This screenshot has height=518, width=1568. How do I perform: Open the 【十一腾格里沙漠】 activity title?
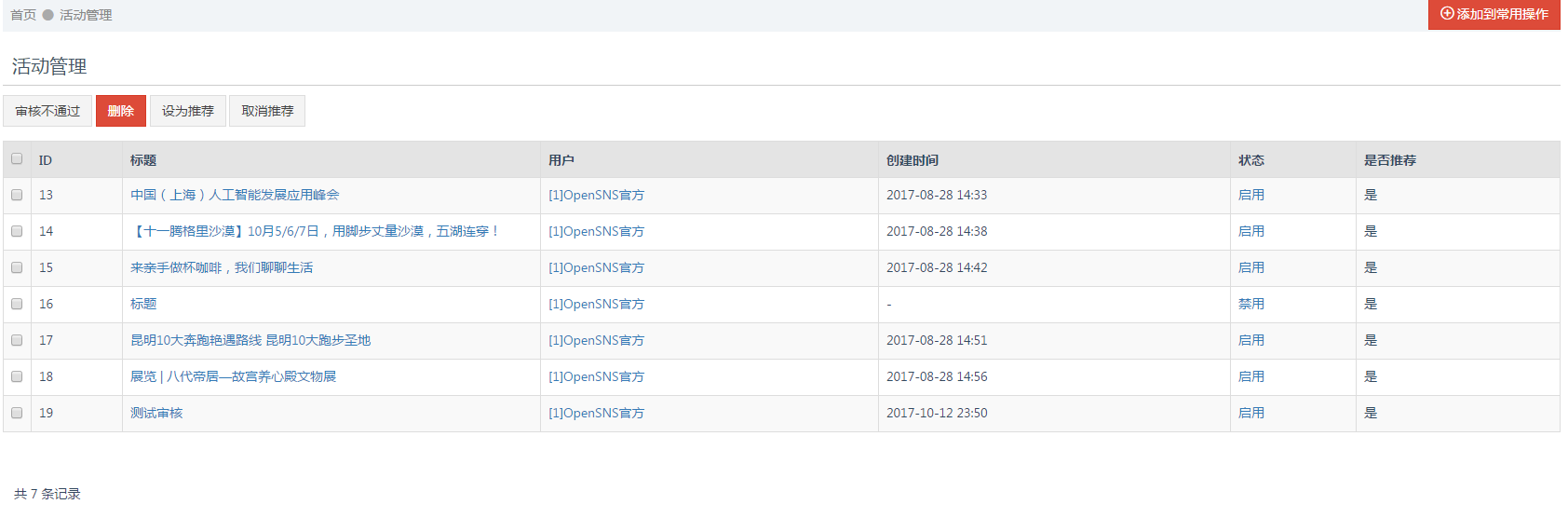click(x=316, y=231)
